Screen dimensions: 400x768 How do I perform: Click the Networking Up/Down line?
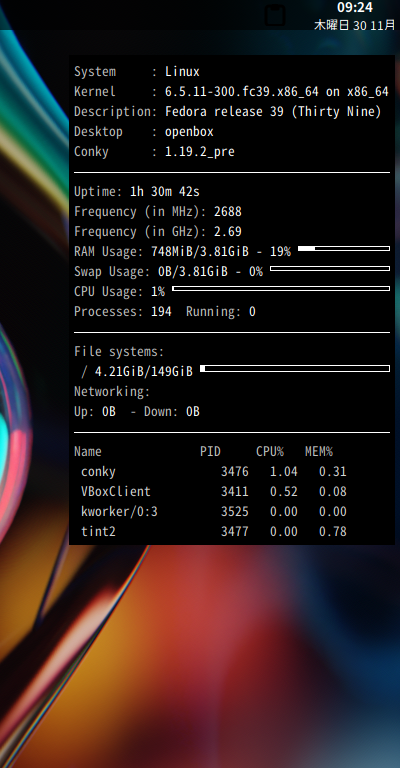point(137,411)
